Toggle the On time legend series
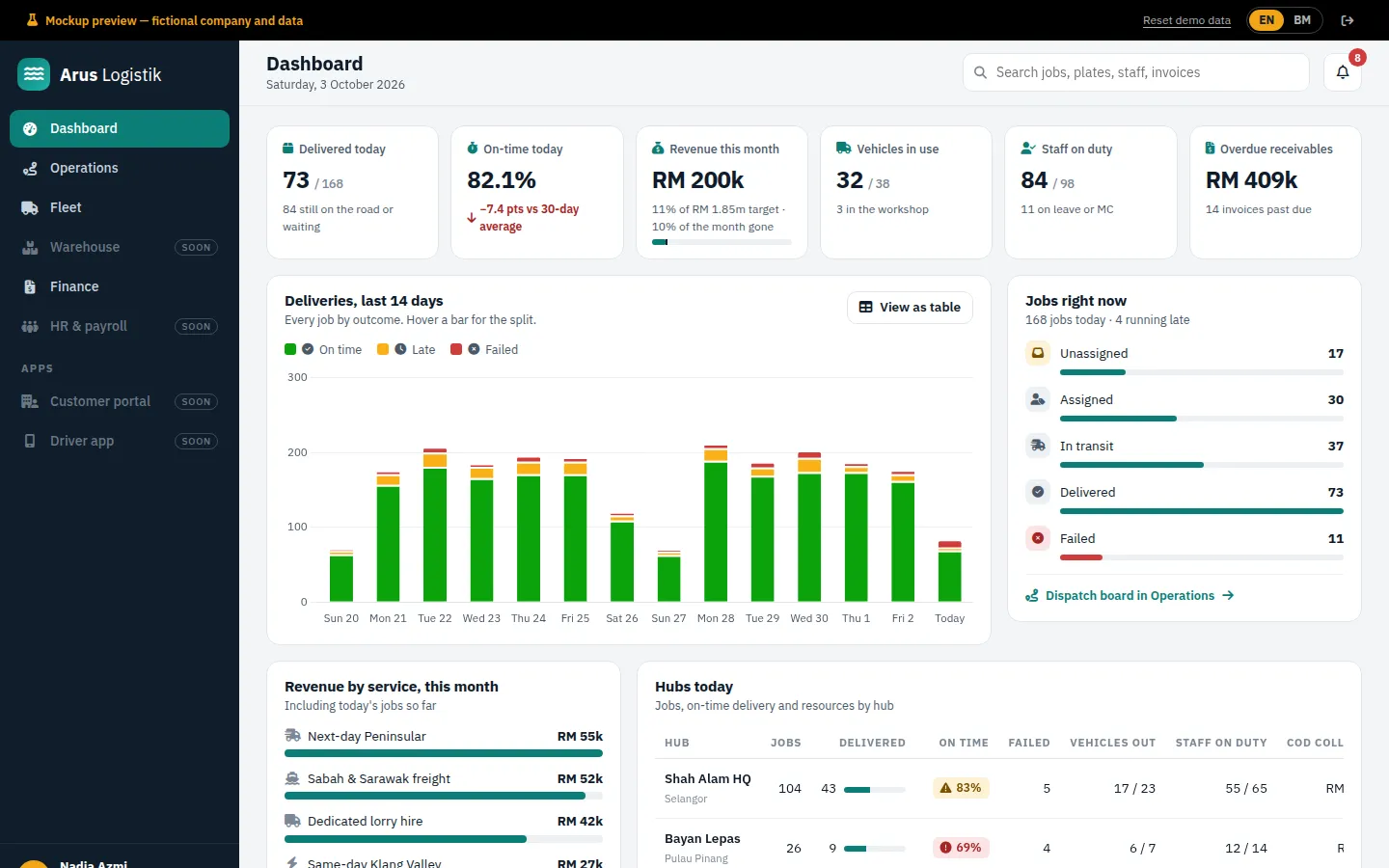Screen dimensions: 1389x868 pyautogui.click(x=323, y=349)
